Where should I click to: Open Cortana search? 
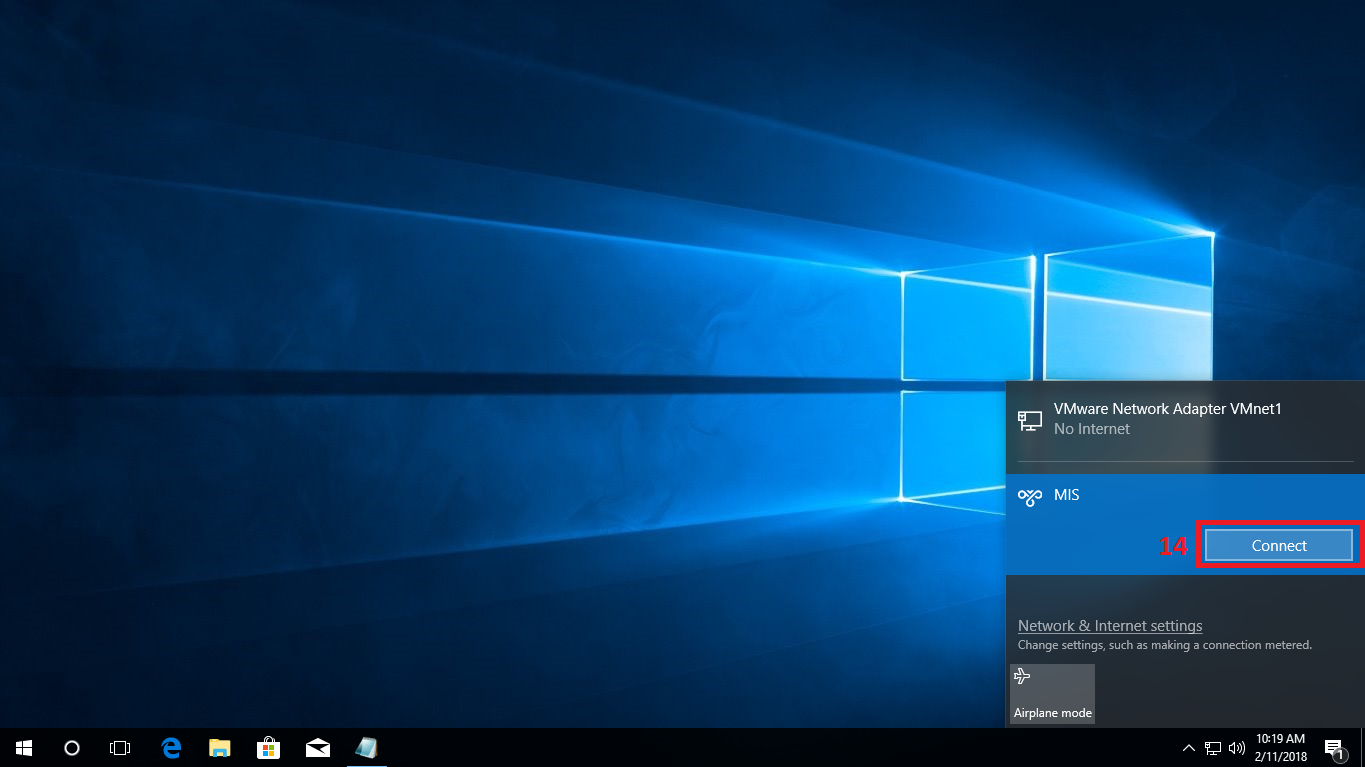[71, 747]
